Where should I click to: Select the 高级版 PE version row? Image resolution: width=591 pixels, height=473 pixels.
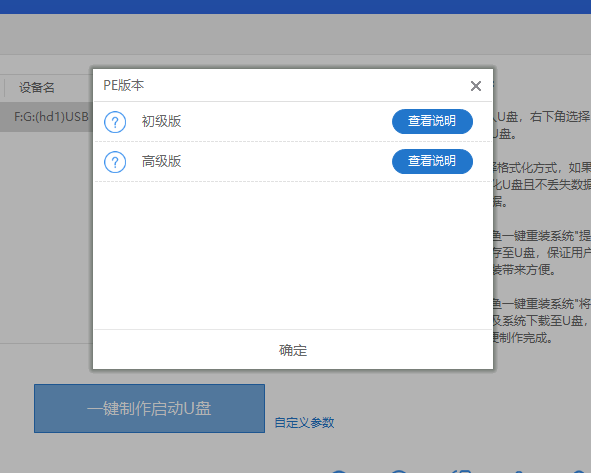(x=293, y=162)
